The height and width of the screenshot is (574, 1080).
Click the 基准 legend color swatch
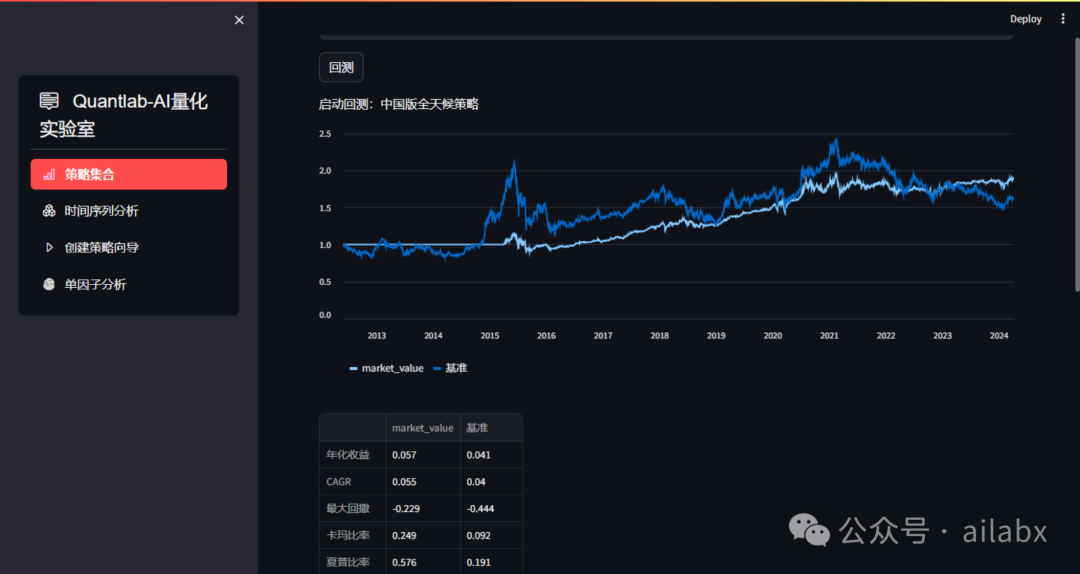(x=437, y=369)
